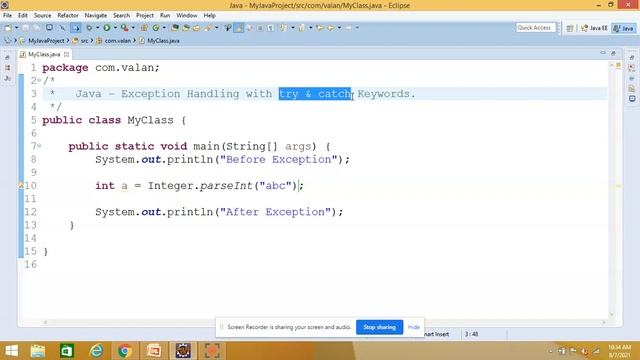This screenshot has width=640, height=360.
Task: Click the Run External Tools icon
Action: 124,28
